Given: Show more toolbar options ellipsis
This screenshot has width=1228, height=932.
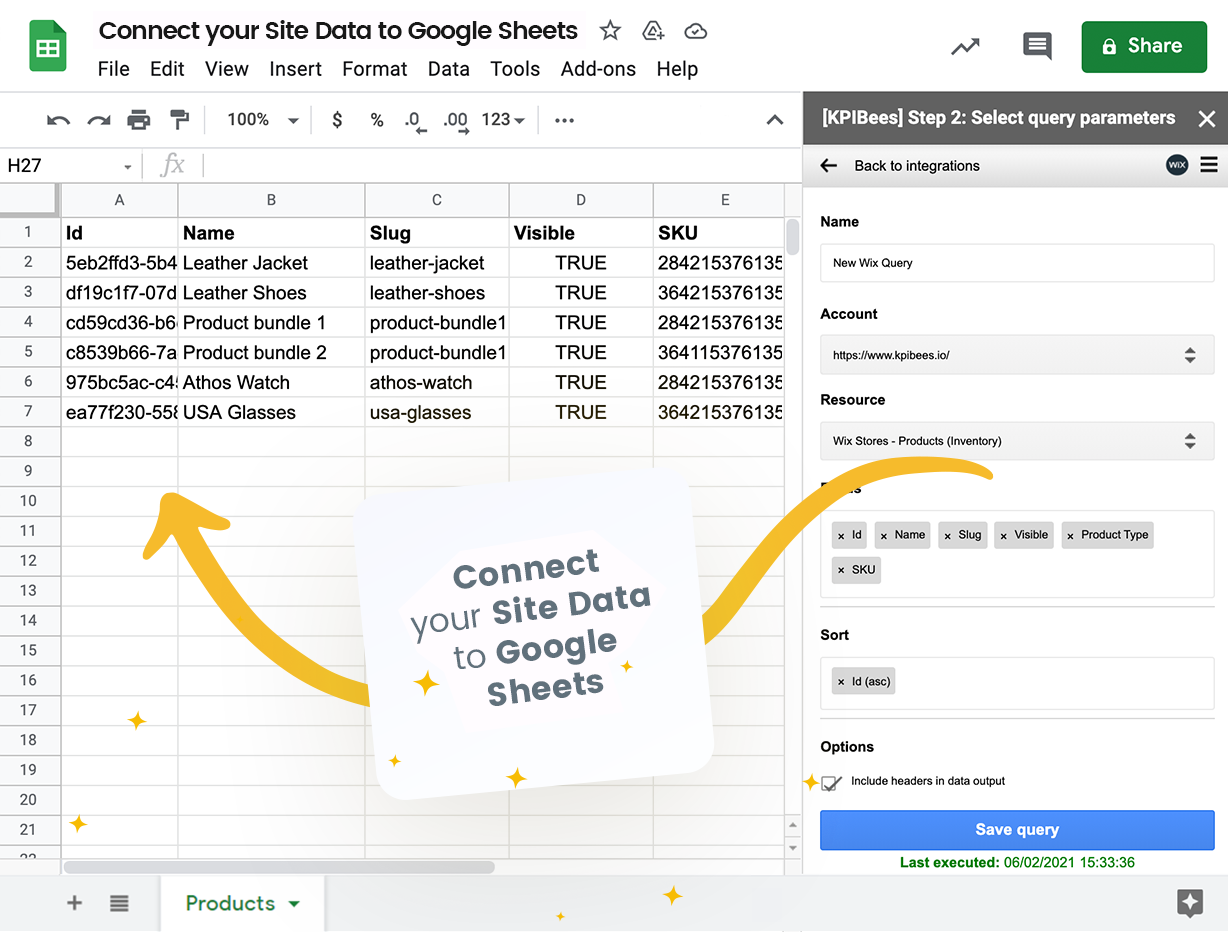Looking at the screenshot, I should point(564,120).
